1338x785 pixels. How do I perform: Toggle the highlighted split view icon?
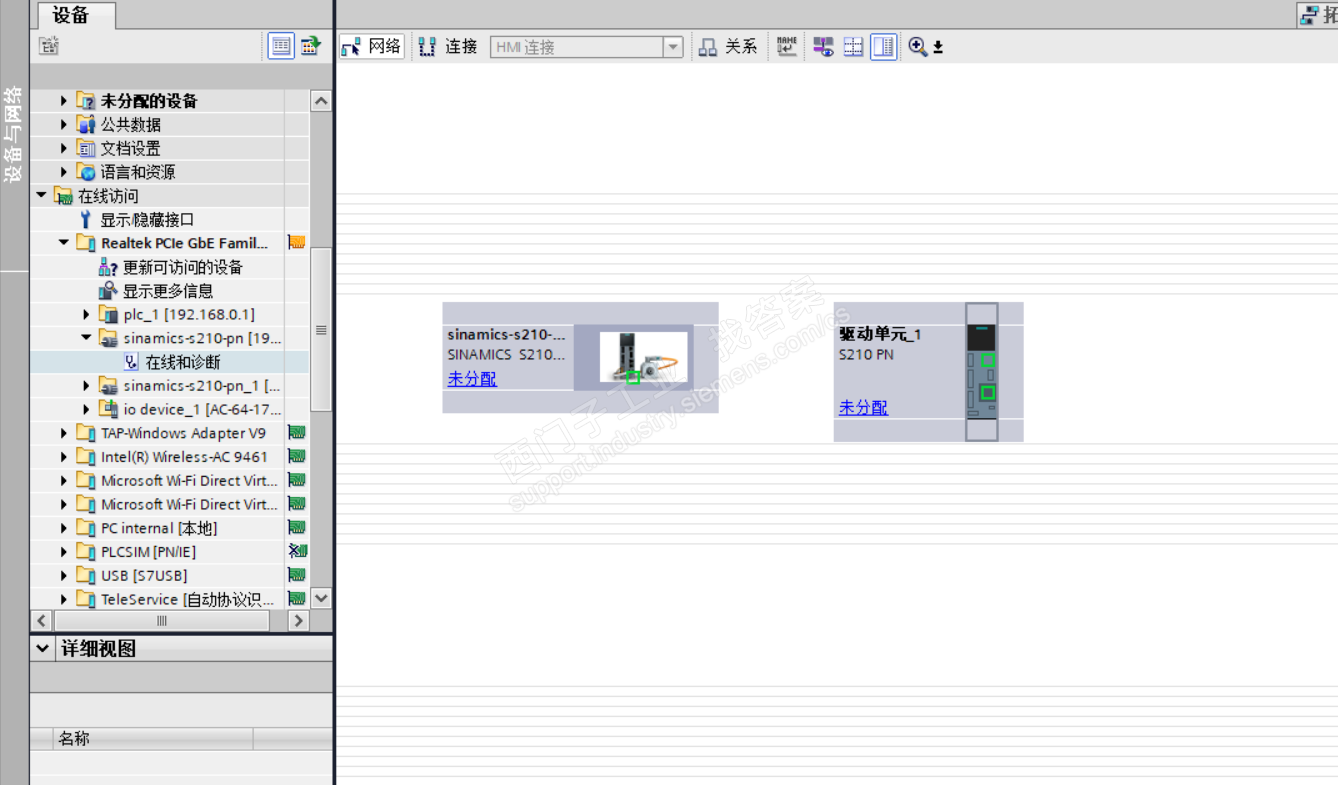(x=883, y=46)
